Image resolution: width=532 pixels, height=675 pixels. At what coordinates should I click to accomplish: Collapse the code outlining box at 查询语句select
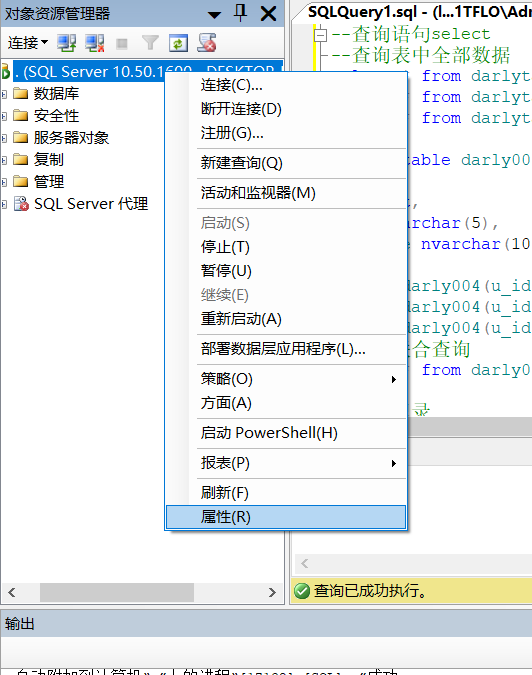320,34
